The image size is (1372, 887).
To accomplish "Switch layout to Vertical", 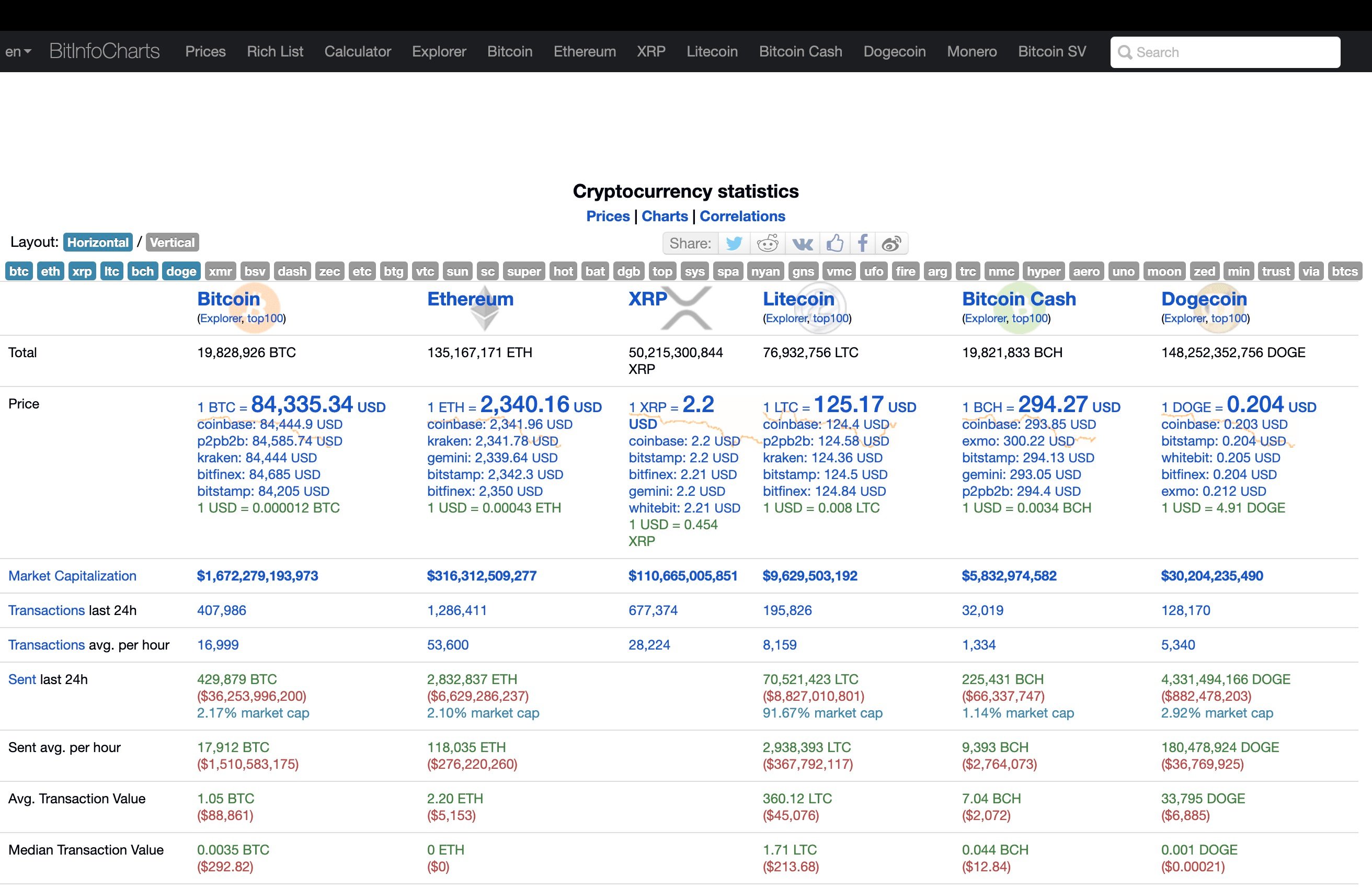I will [x=172, y=243].
